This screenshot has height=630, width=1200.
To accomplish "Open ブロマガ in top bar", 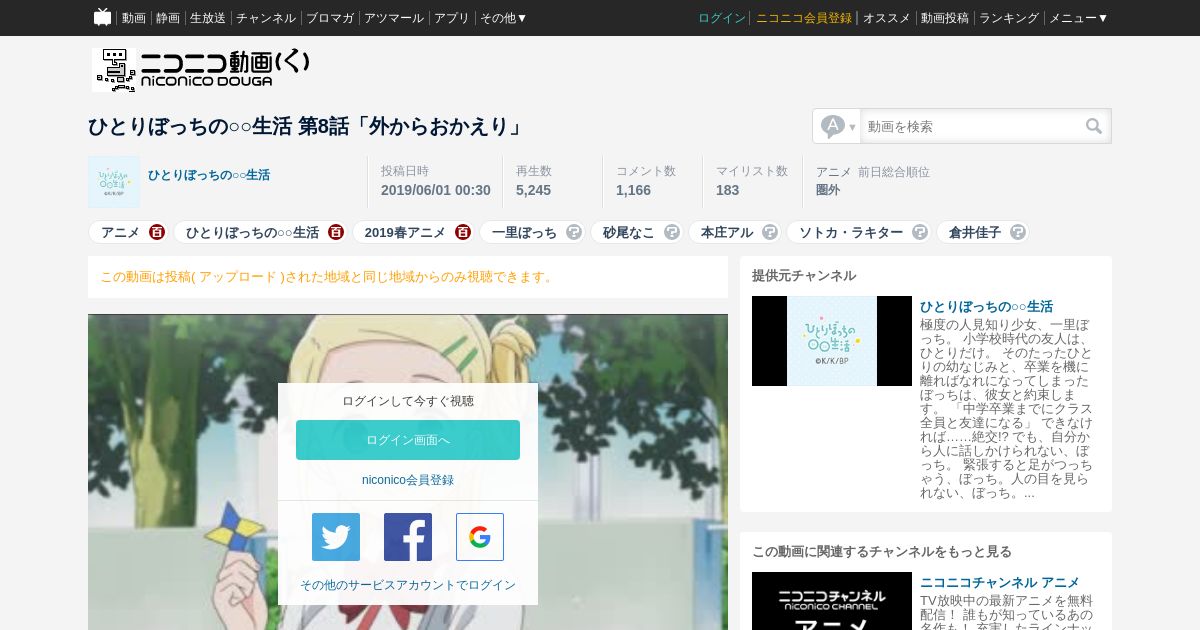I will click(330, 18).
